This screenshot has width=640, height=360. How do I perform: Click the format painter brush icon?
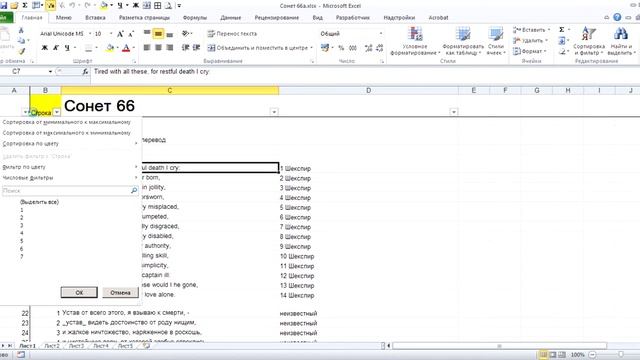point(21,51)
